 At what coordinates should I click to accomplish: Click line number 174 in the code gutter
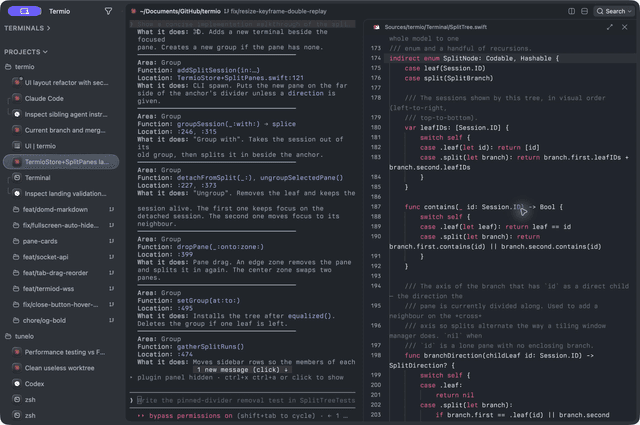[376, 58]
